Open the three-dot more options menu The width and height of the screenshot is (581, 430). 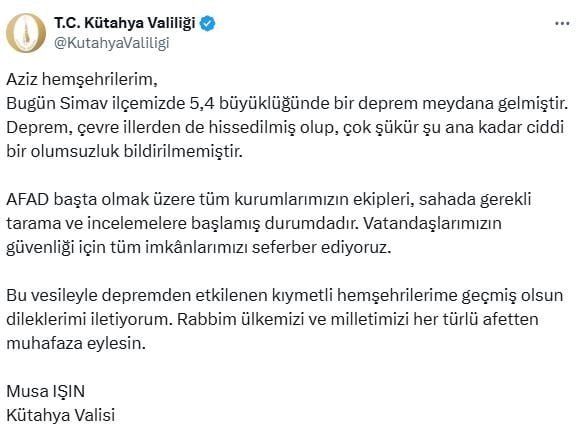coord(562,24)
